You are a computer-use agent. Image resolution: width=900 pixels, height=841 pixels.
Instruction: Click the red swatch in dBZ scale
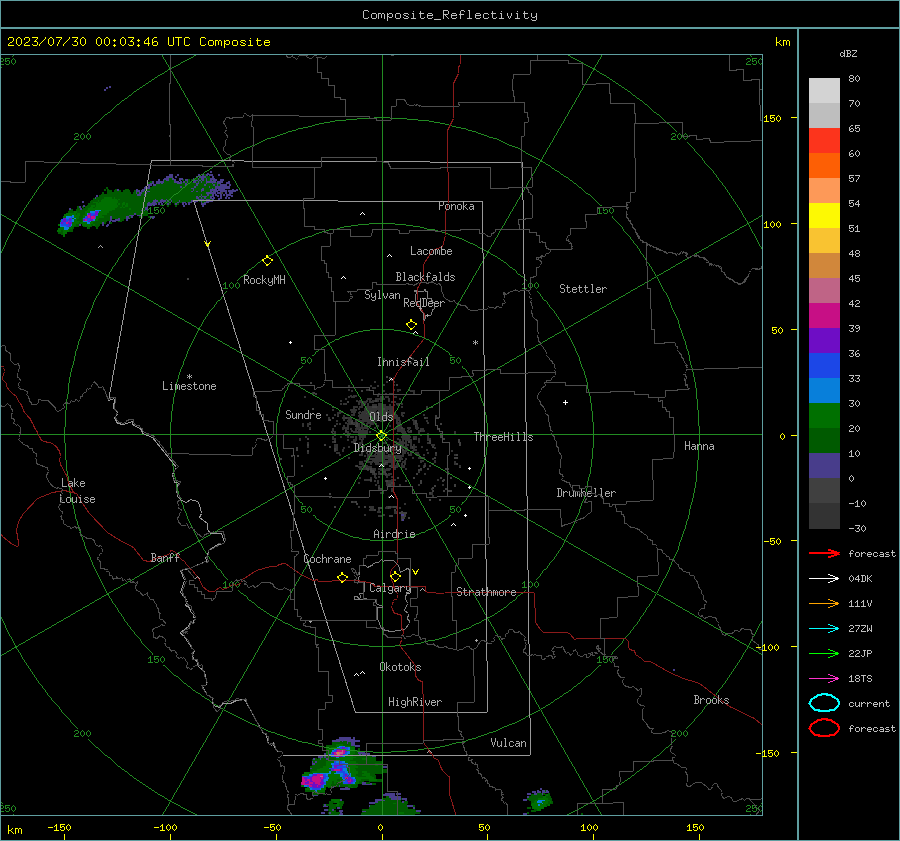(824, 140)
